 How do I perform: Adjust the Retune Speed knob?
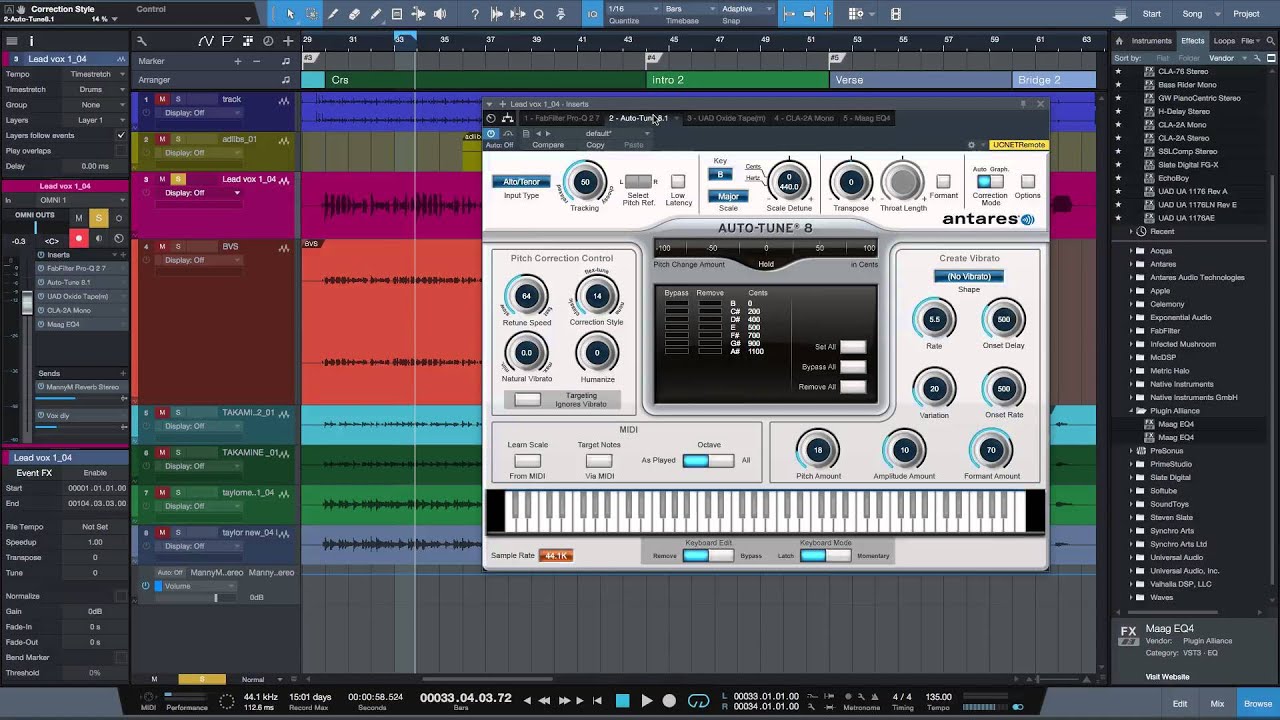coord(526,296)
